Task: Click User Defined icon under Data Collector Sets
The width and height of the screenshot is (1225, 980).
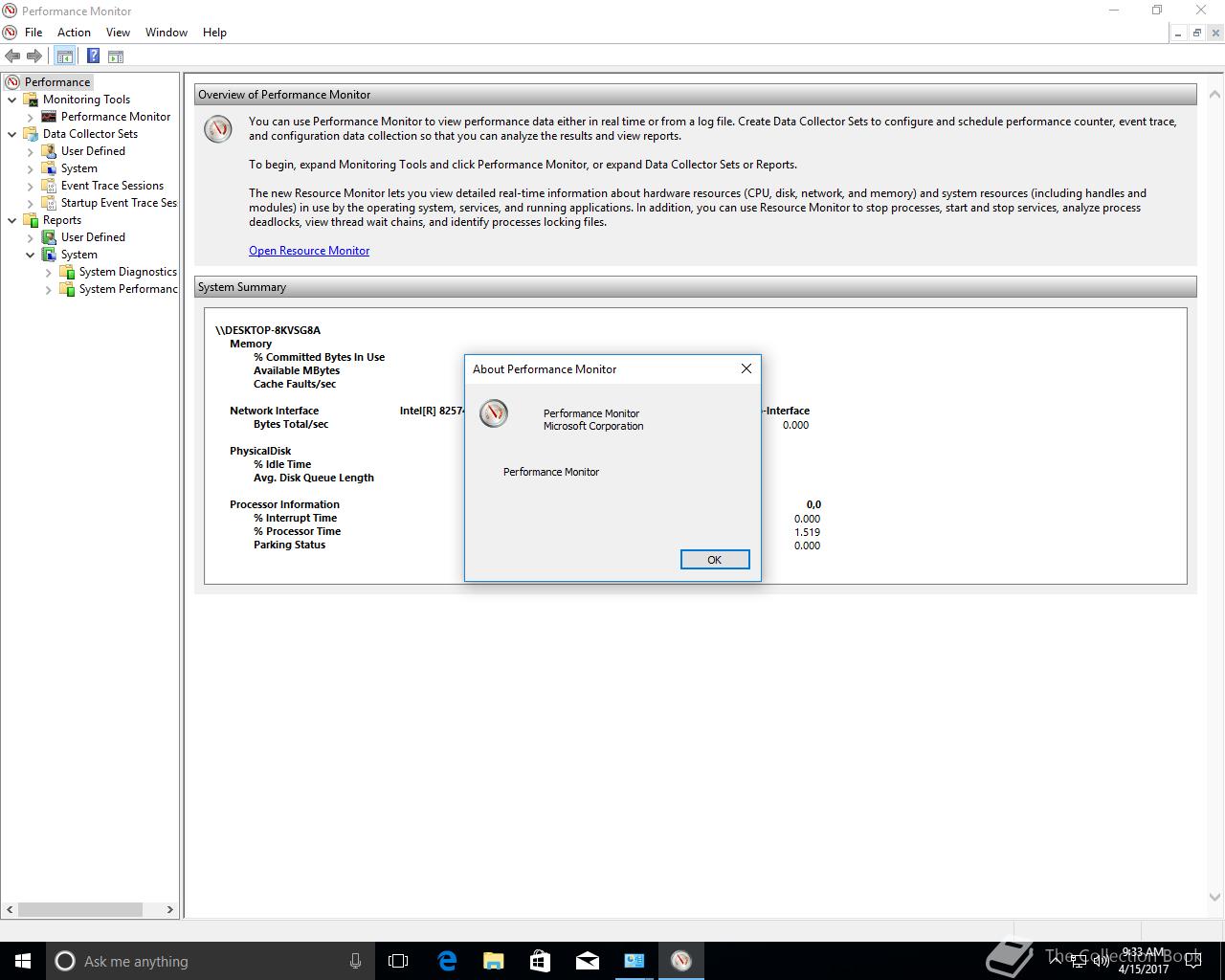Action: click(49, 151)
